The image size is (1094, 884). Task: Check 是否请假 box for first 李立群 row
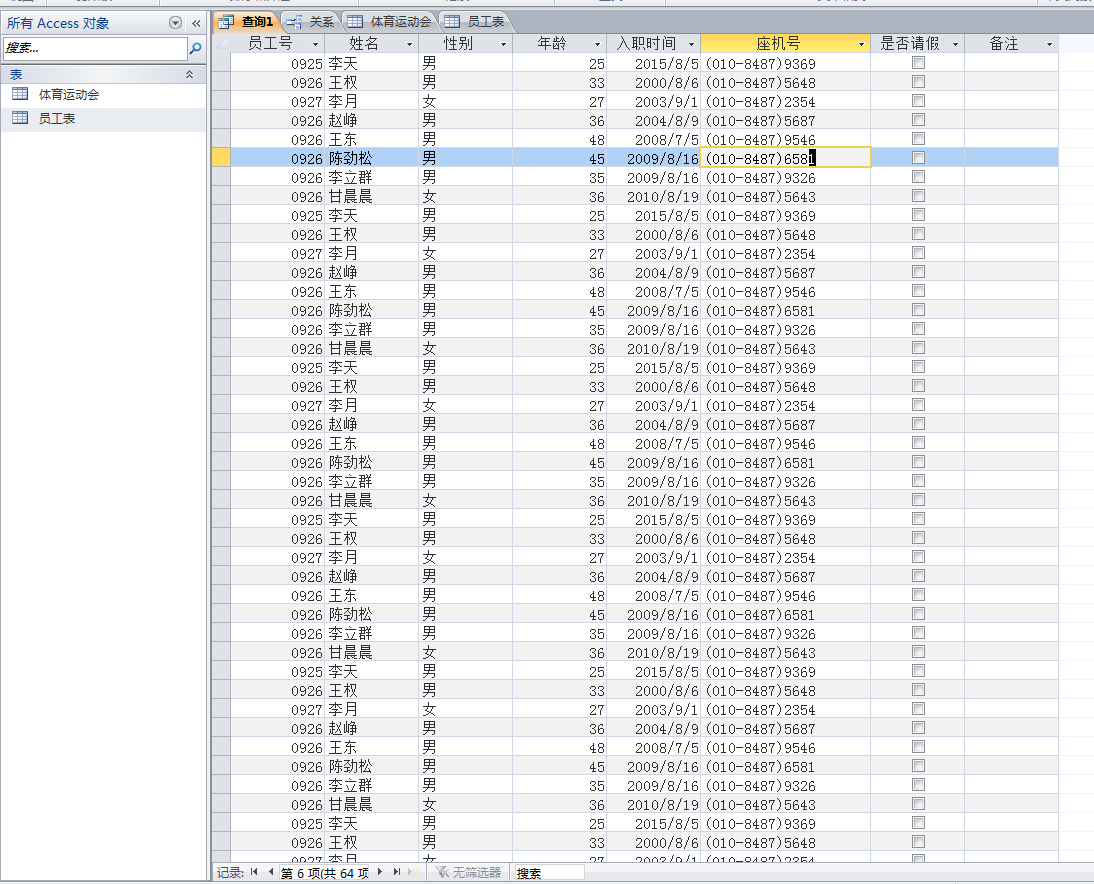pyautogui.click(x=918, y=177)
